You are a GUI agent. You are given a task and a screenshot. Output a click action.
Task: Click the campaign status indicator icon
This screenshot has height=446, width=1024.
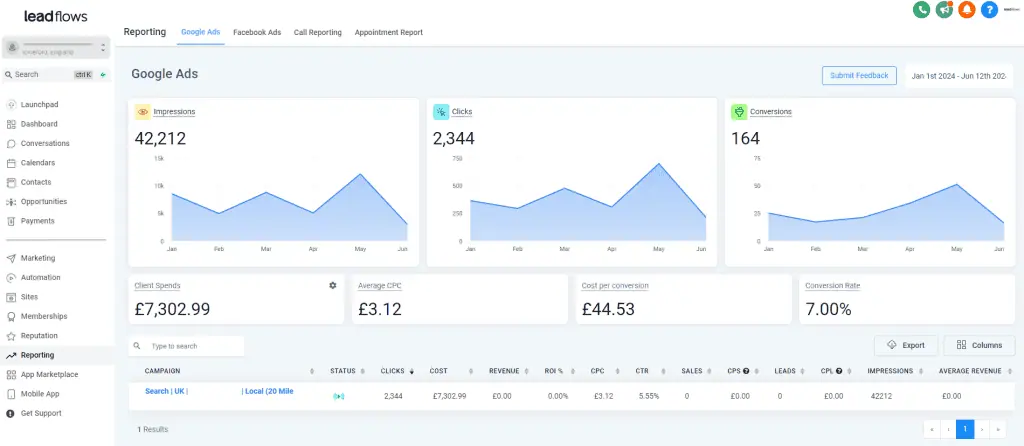pos(338,396)
